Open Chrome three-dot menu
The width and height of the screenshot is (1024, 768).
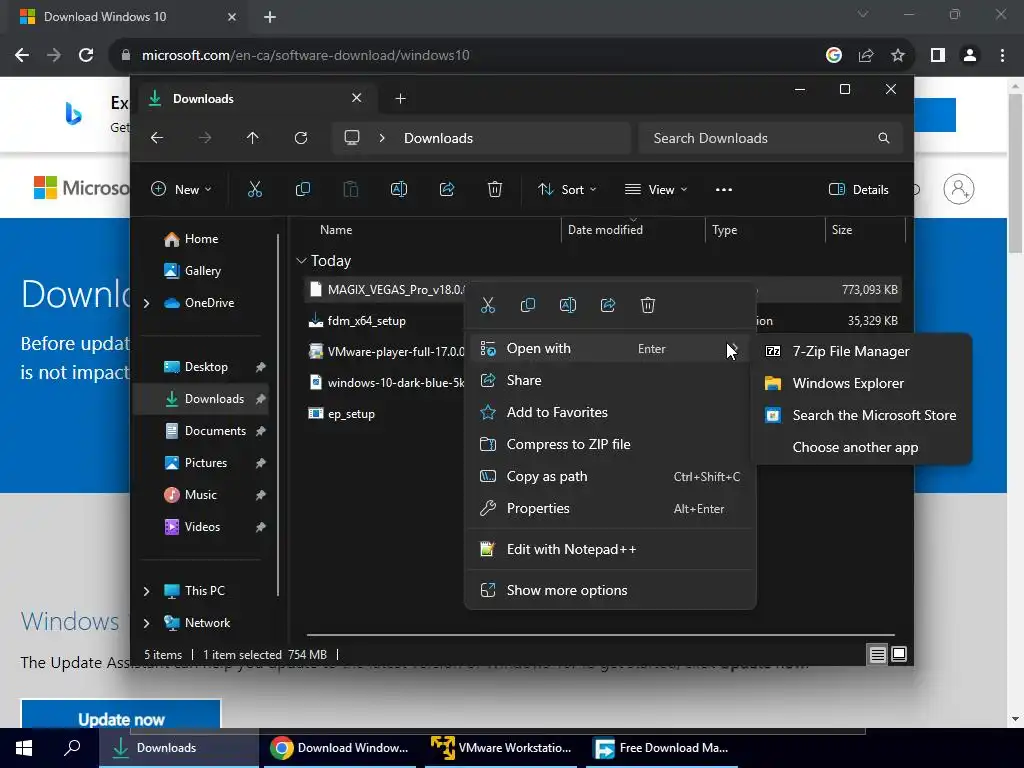pos(1002,56)
